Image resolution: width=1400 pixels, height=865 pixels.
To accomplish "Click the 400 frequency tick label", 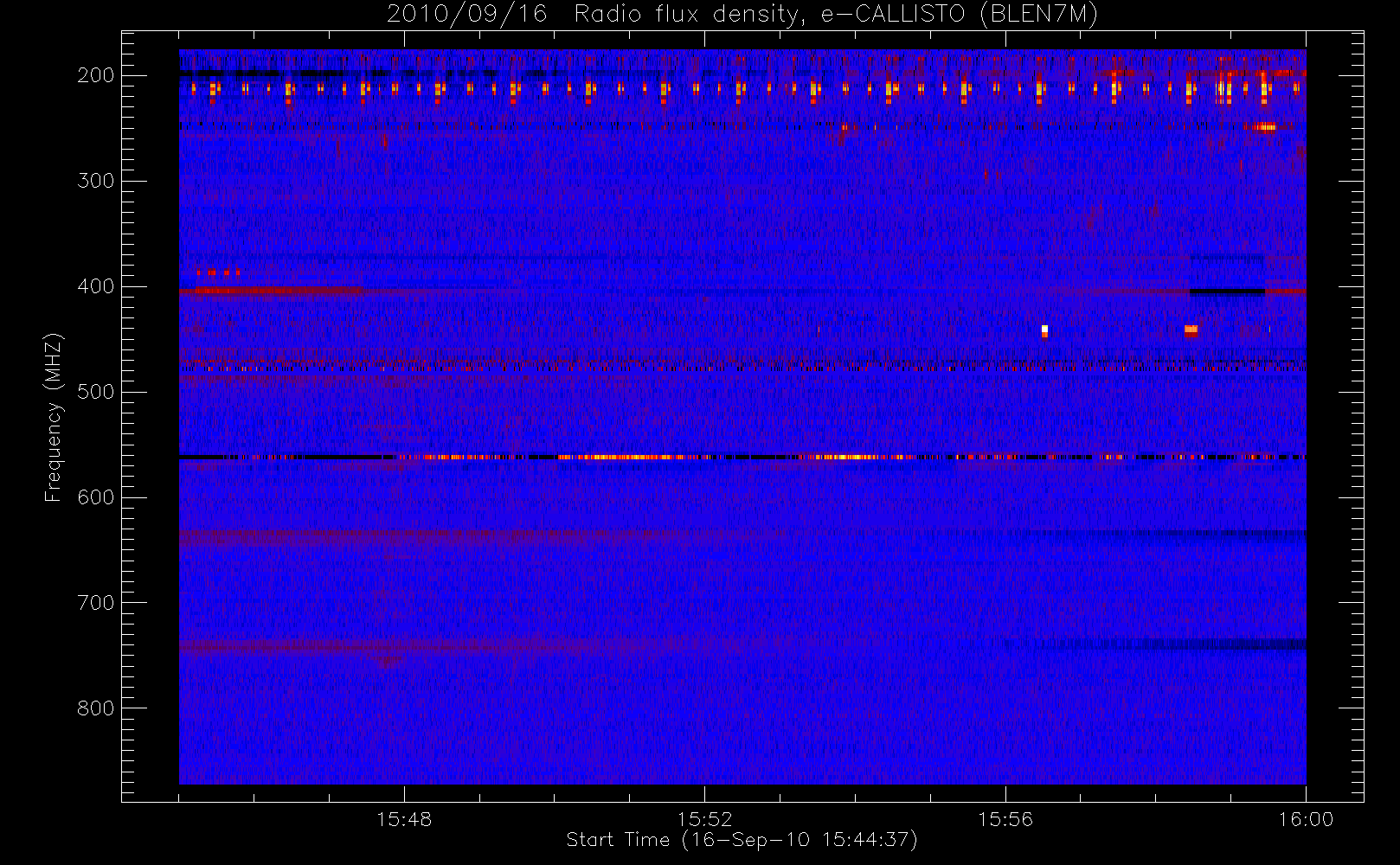I will click(x=95, y=286).
